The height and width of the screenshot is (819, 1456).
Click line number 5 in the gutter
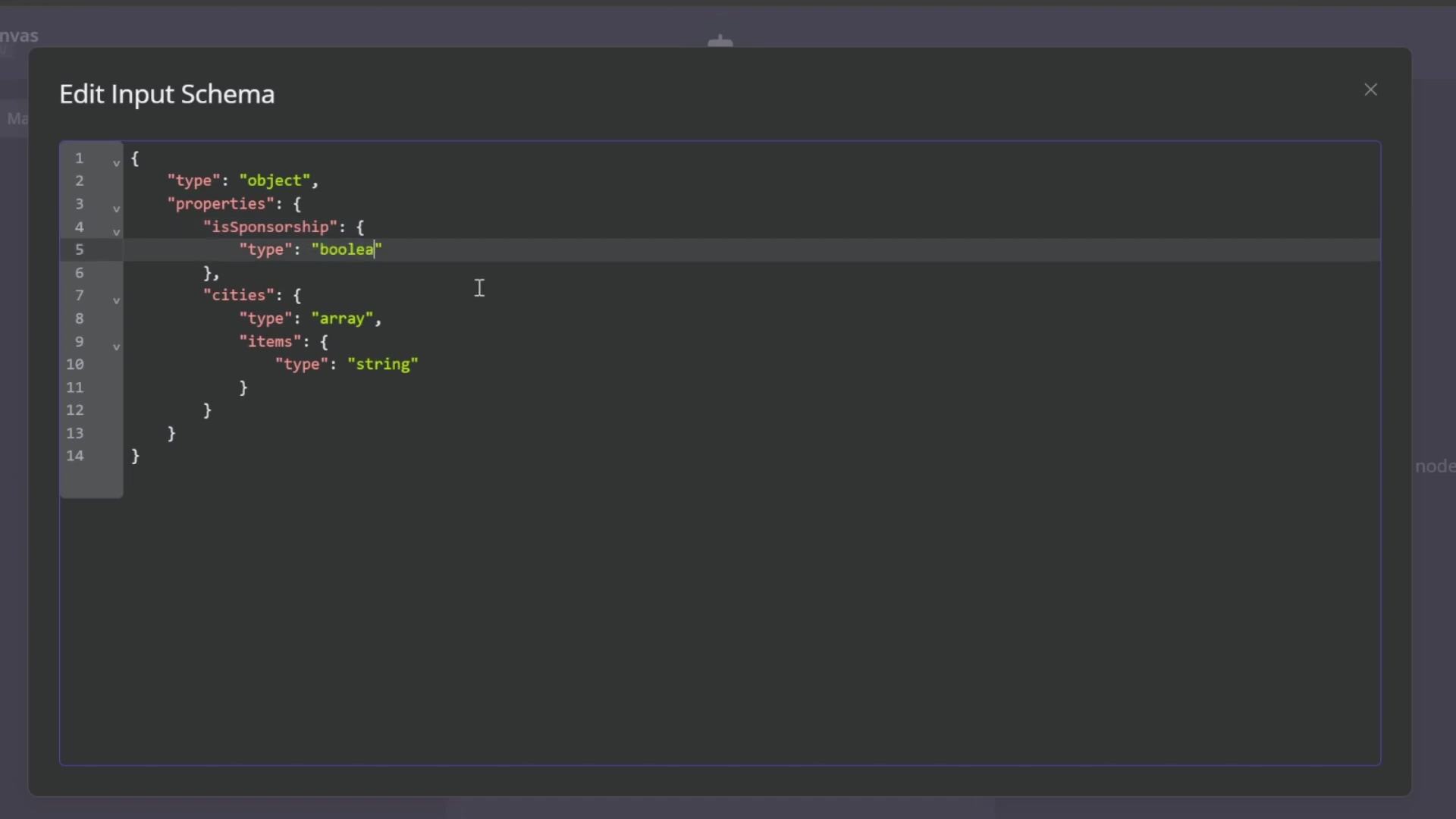tap(79, 249)
